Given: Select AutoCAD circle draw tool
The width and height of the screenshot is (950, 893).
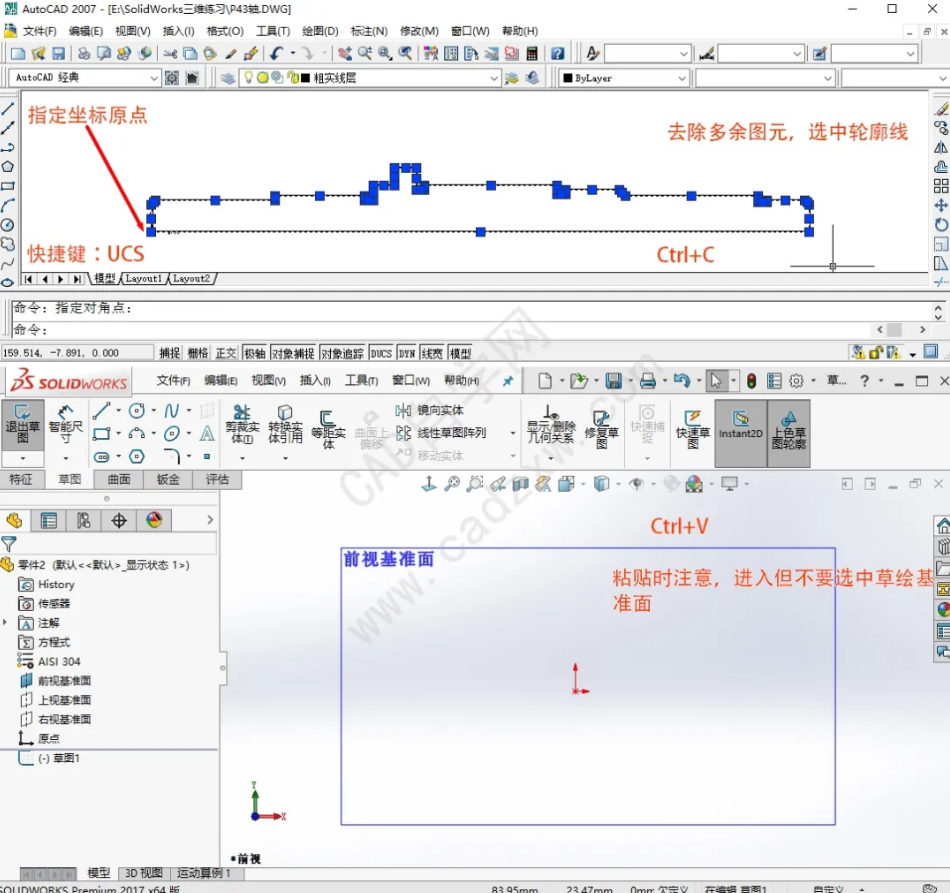Looking at the screenshot, I should pyautogui.click(x=7, y=225).
